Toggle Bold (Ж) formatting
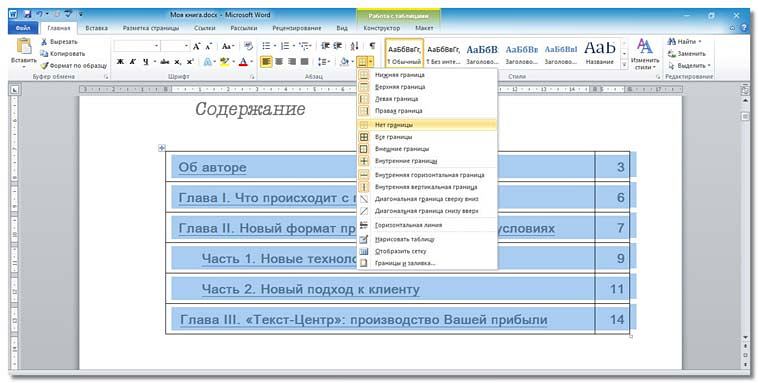 point(119,62)
